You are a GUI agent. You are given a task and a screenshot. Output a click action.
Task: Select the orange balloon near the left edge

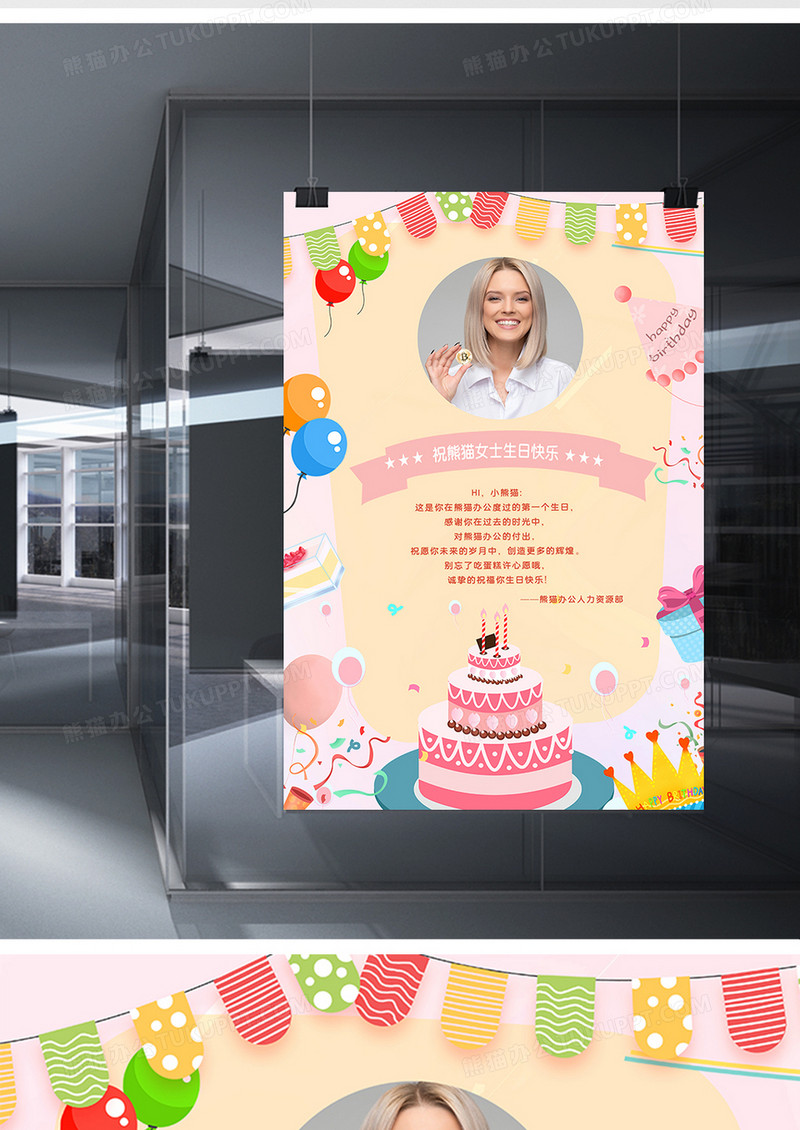(307, 397)
